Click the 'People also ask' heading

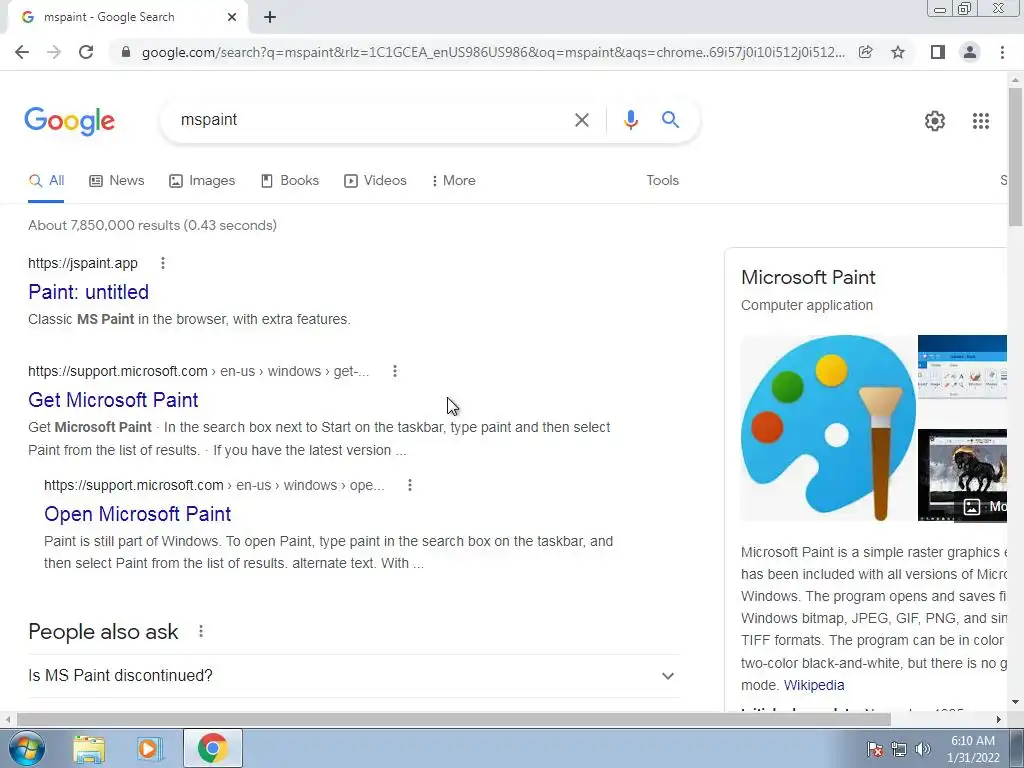[x=103, y=632]
